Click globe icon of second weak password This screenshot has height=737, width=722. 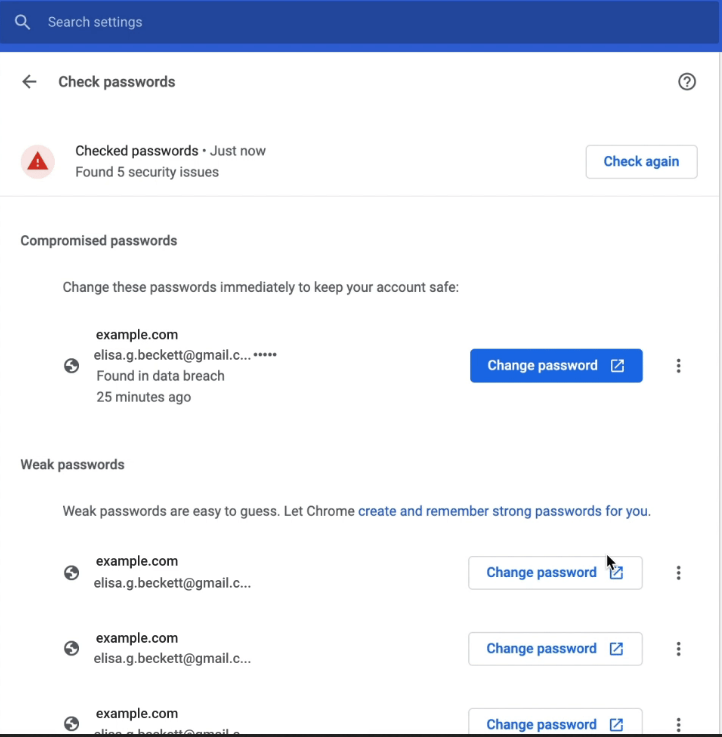[71, 649]
